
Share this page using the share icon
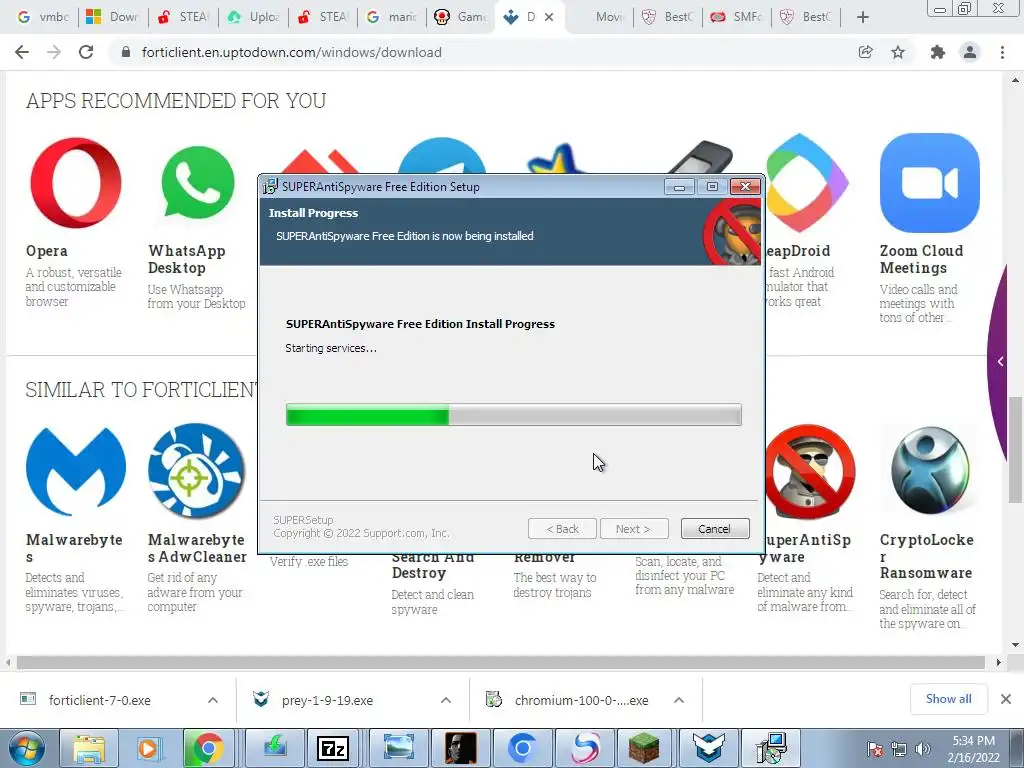(865, 52)
